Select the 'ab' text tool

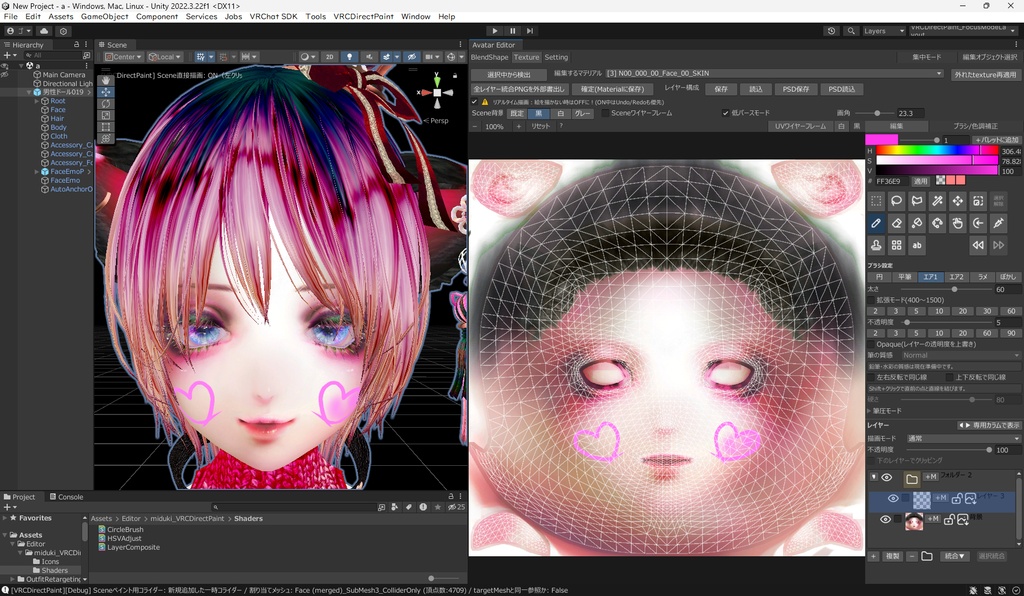917,245
